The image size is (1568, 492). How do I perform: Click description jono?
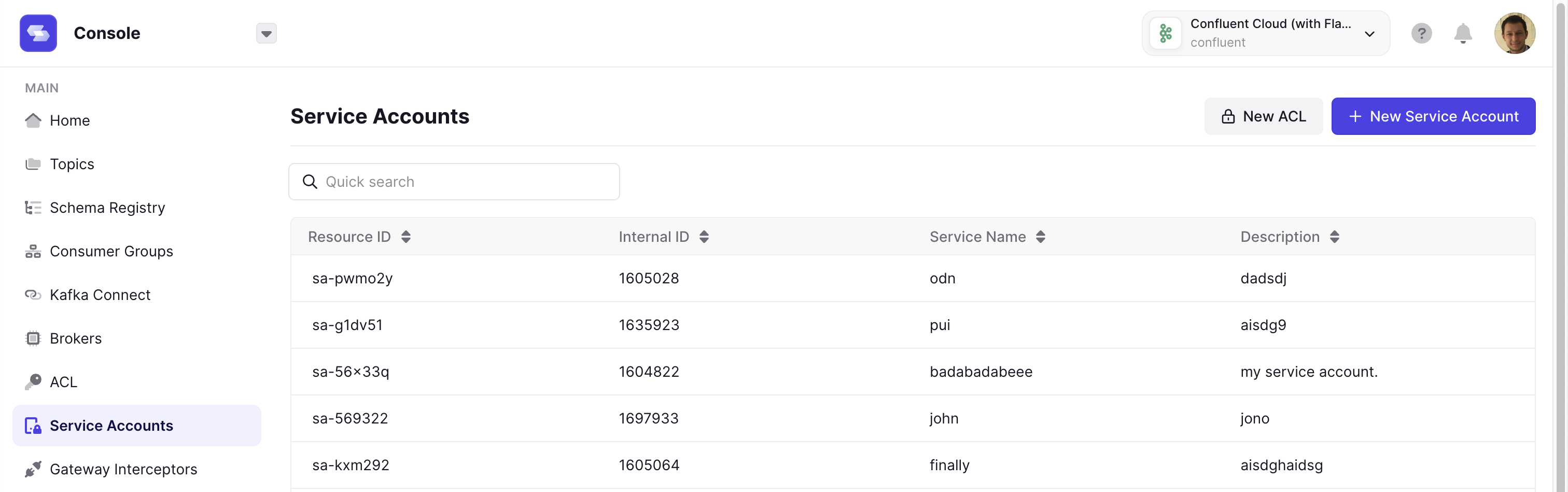click(x=1254, y=418)
